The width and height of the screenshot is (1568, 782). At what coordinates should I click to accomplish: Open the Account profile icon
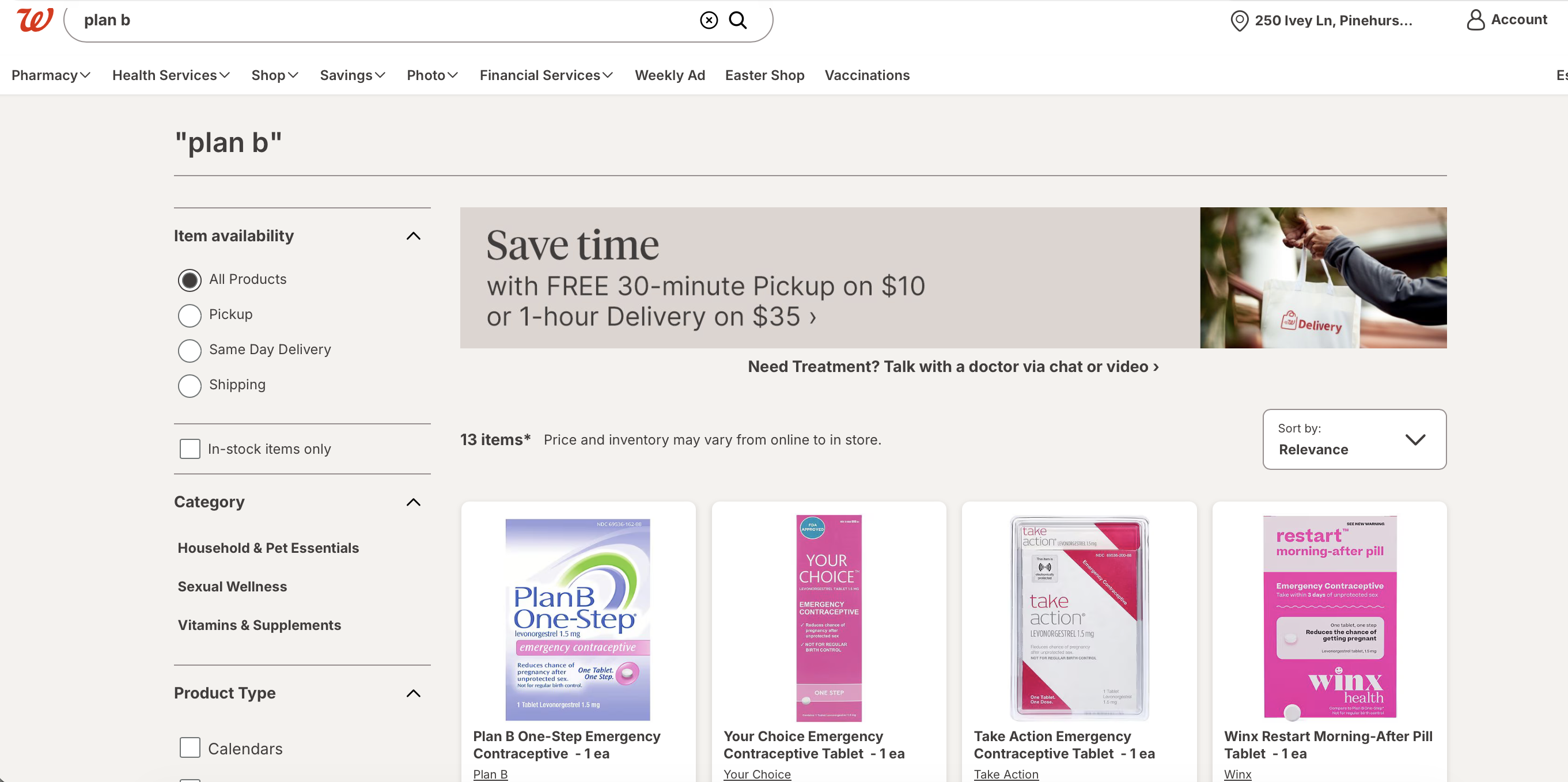pos(1475,20)
